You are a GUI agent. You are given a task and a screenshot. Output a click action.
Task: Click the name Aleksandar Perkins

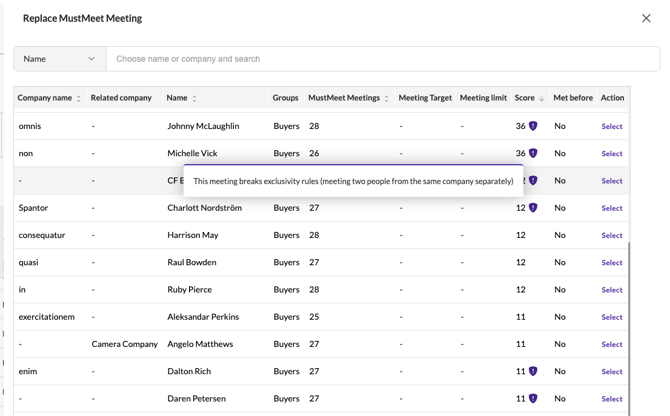pyautogui.click(x=203, y=317)
